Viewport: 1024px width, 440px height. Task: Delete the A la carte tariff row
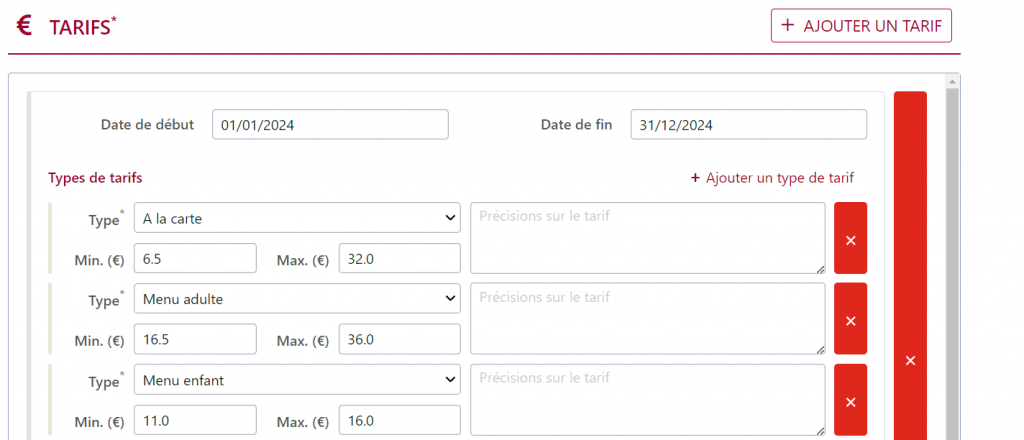point(850,238)
